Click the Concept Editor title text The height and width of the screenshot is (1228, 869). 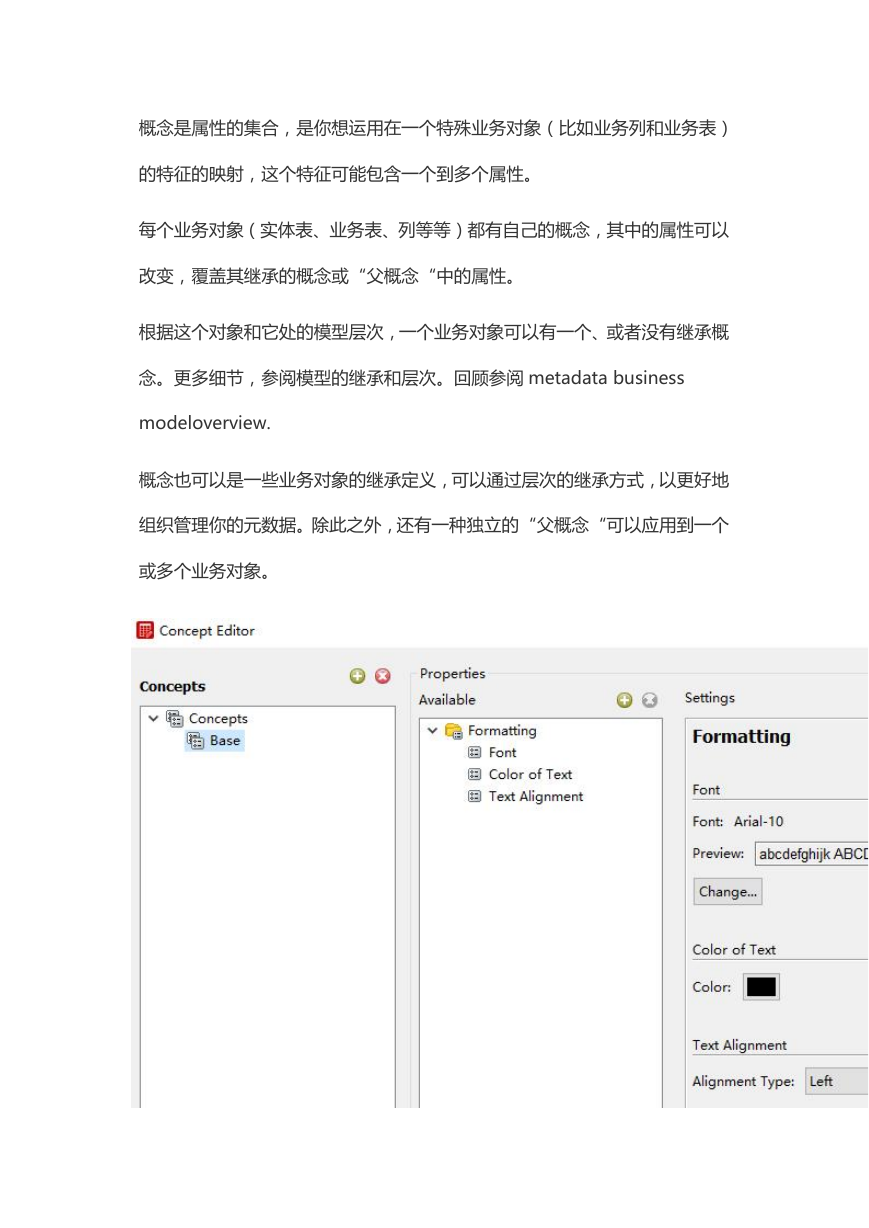(x=207, y=630)
